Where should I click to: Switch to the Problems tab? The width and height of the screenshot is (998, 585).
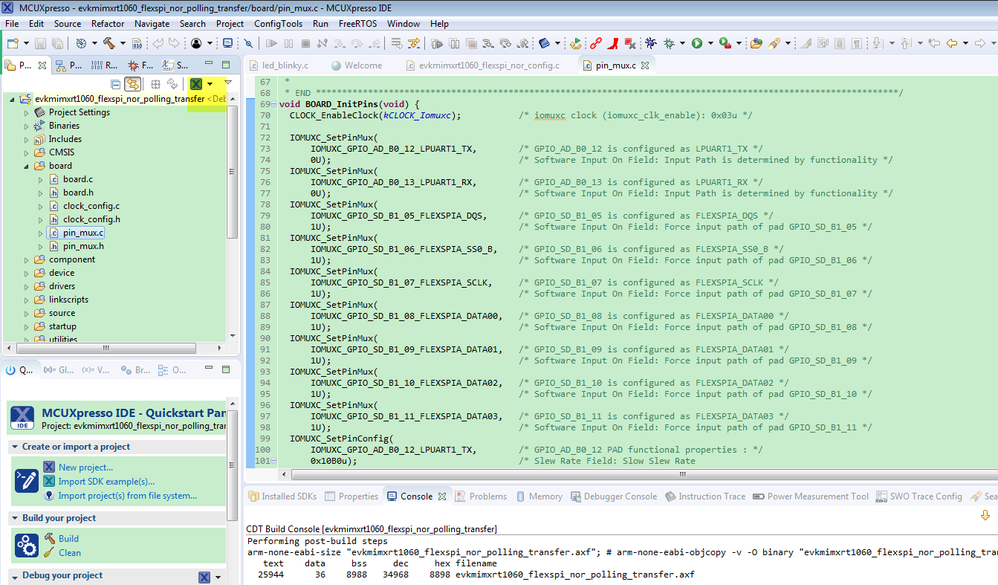point(488,496)
